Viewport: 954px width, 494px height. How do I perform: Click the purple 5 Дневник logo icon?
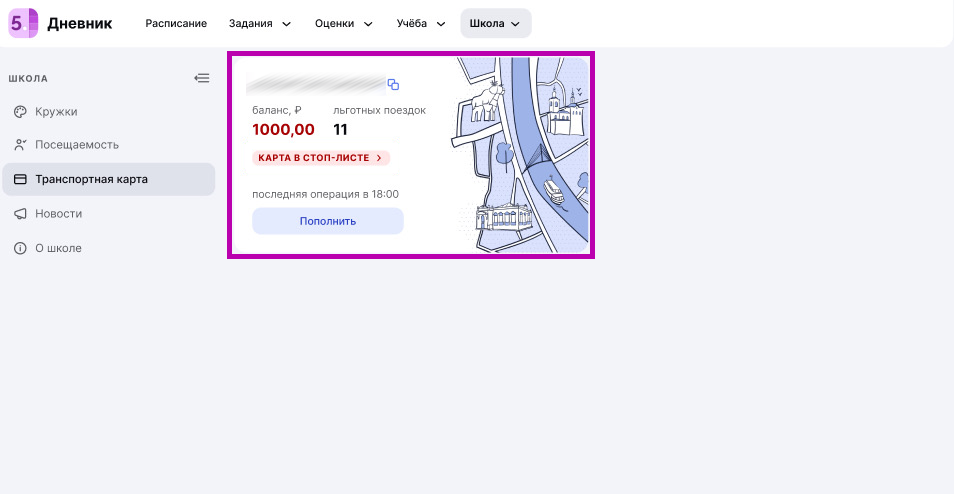[x=23, y=23]
